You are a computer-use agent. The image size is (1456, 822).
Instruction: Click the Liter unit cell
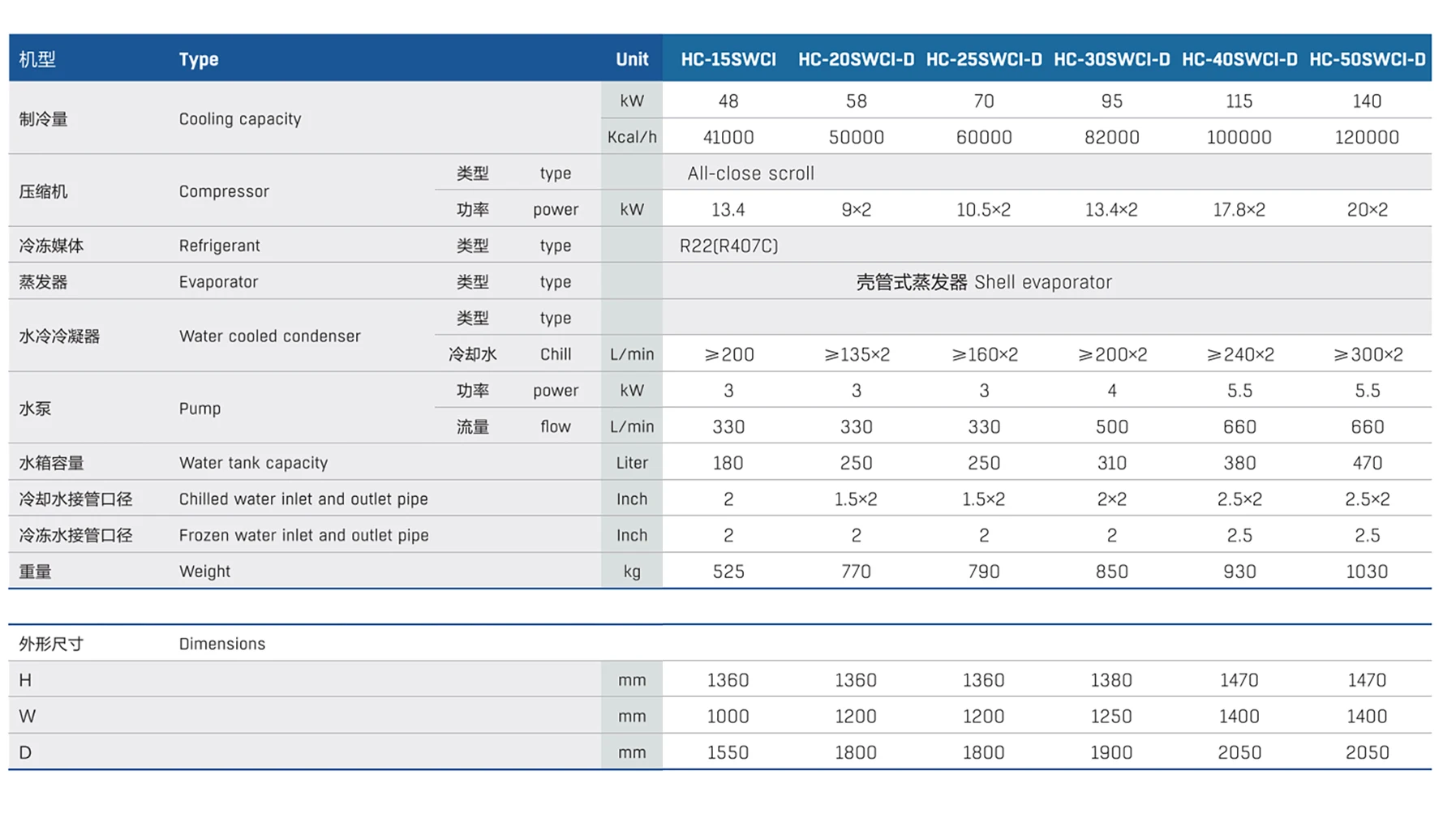pyautogui.click(x=632, y=463)
